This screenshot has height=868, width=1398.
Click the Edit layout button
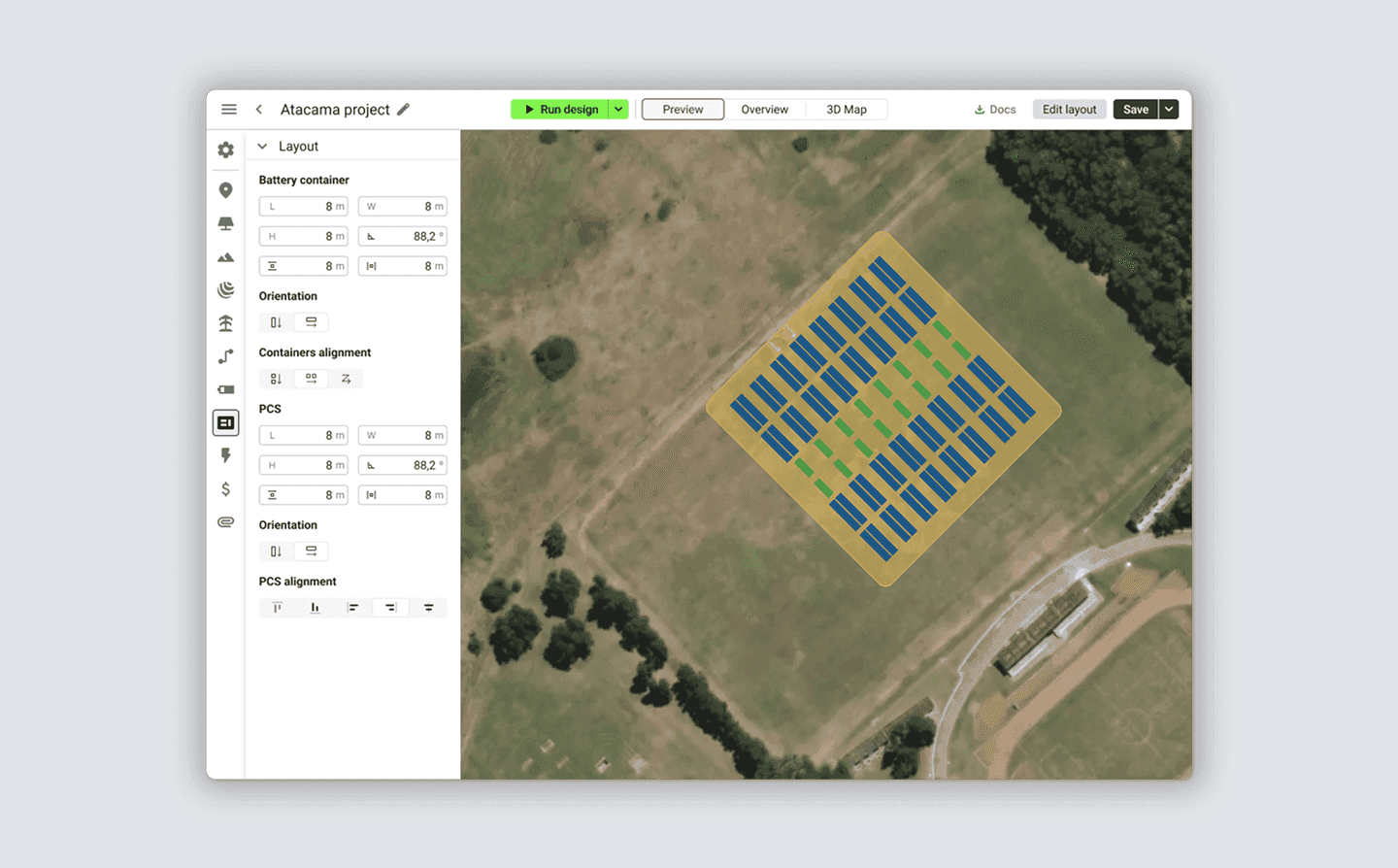(x=1069, y=110)
